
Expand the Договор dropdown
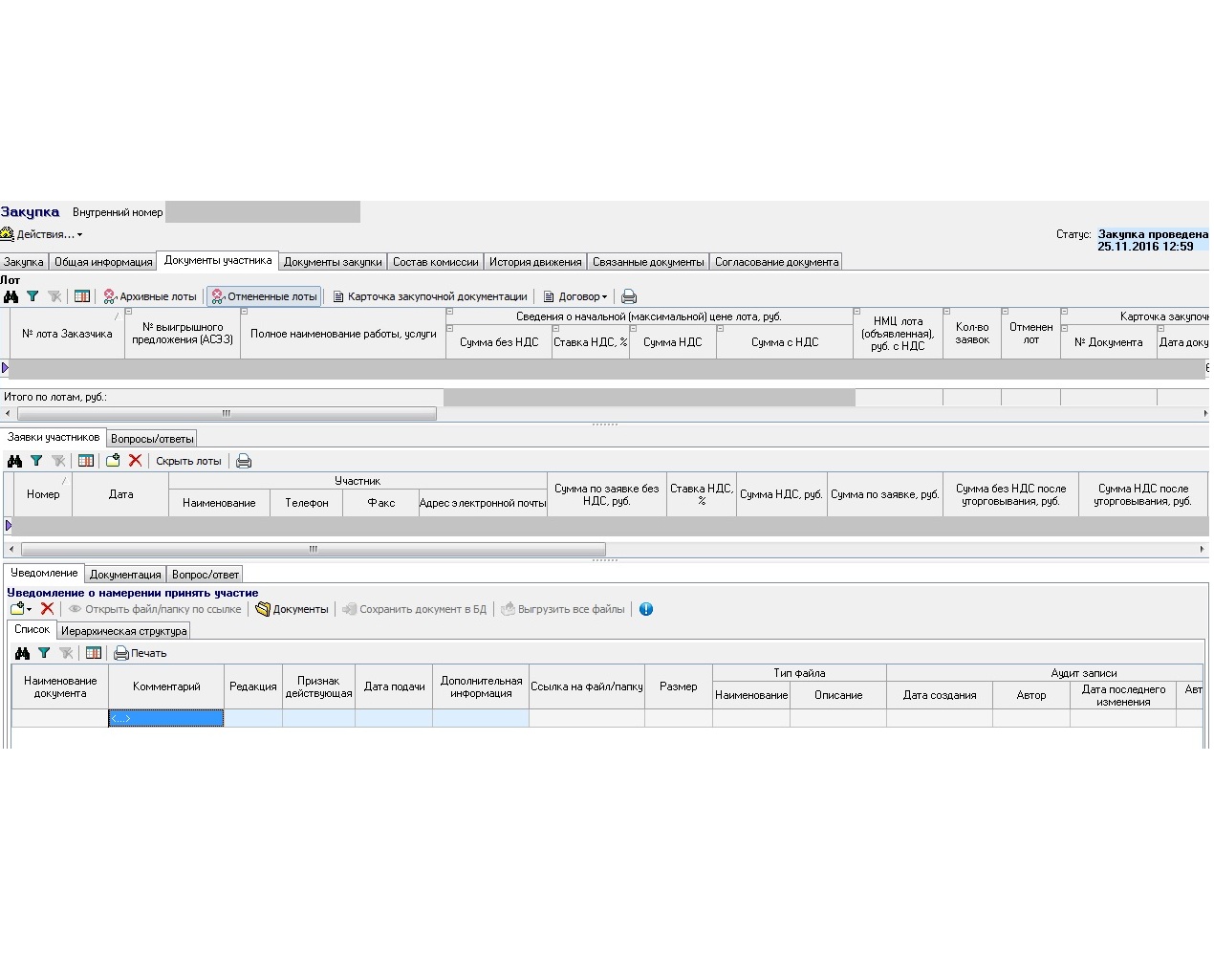pos(575,296)
